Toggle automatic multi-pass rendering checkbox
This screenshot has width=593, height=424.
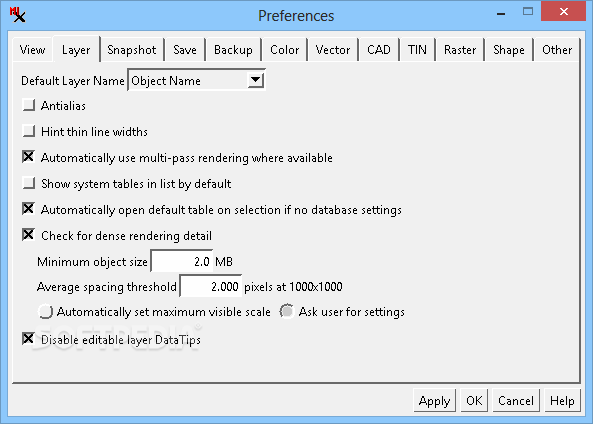click(x=29, y=157)
